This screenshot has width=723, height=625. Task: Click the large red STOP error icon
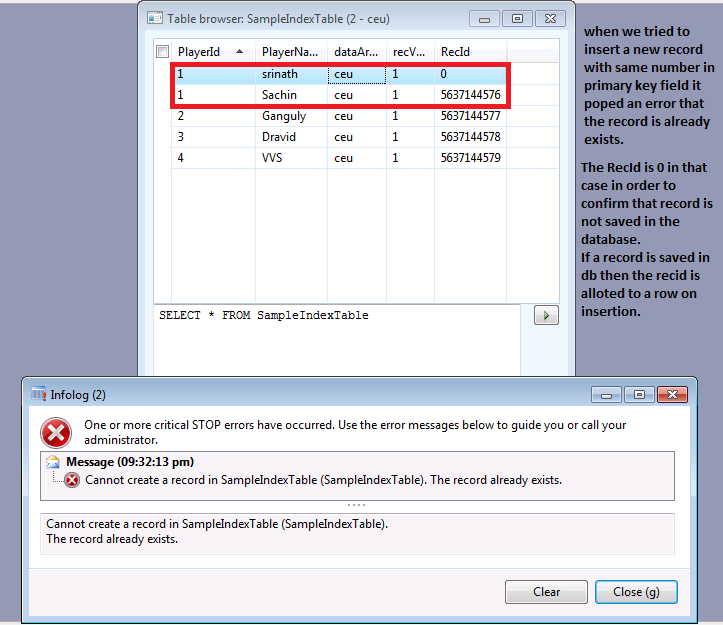pos(56,433)
